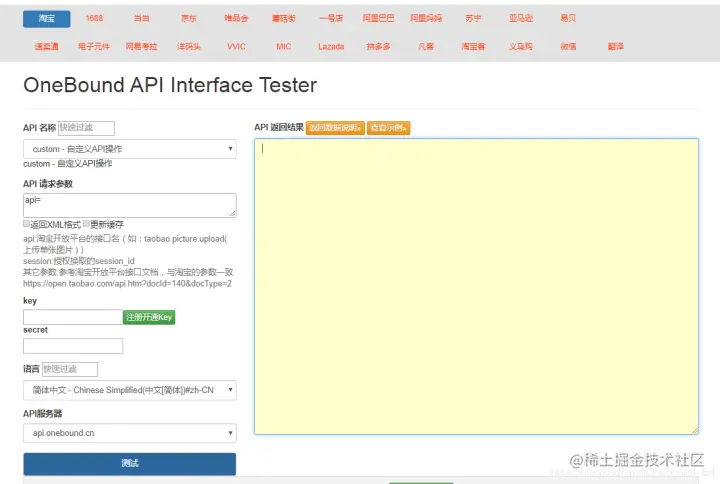Screen dimensions: 720x484
Task: Toggle the 返回XML格式 checkbox
Action: pos(27,224)
